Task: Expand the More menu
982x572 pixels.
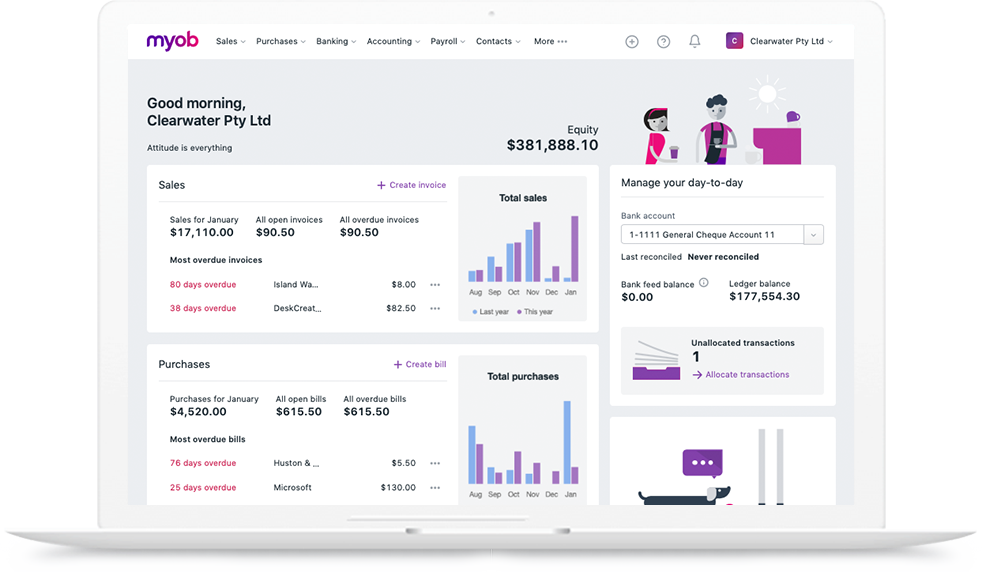Action: (550, 42)
